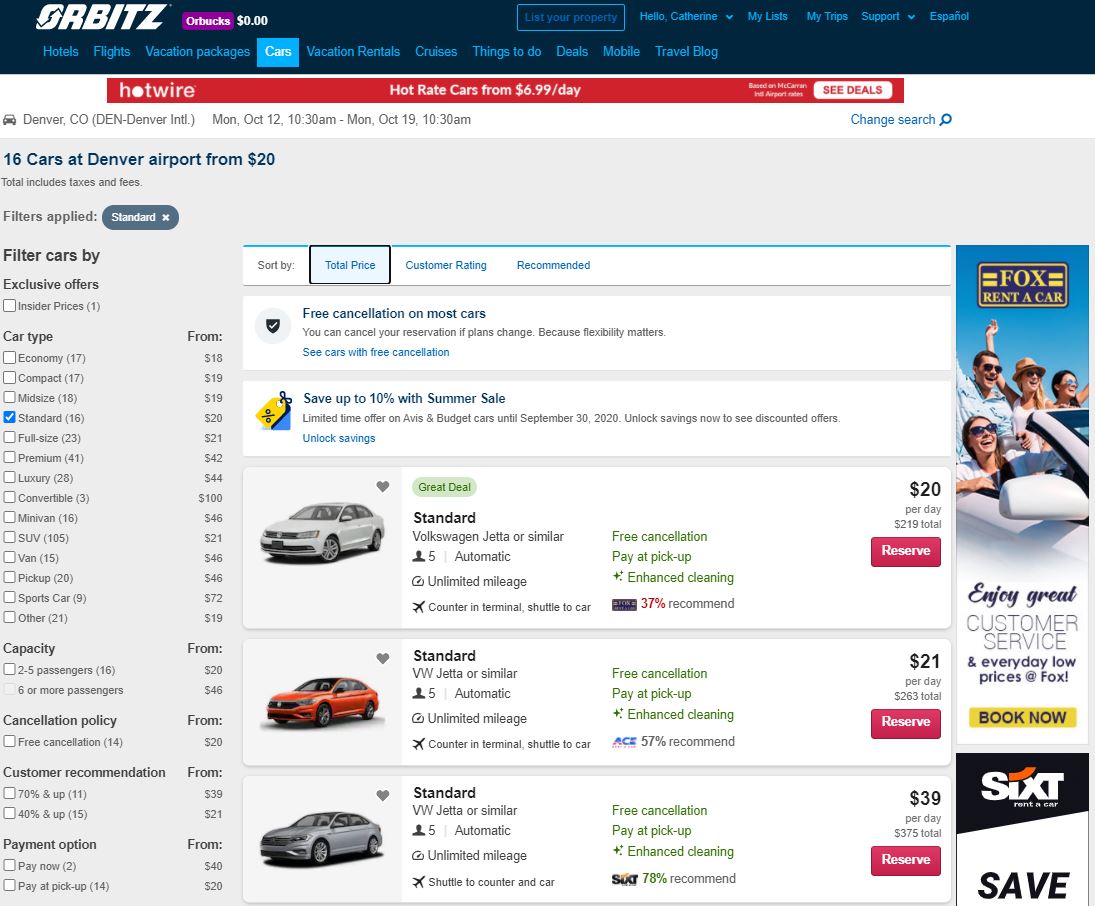The width and height of the screenshot is (1095, 906).
Task: Check the 70% & up recommendation checkbox
Action: tap(10, 794)
